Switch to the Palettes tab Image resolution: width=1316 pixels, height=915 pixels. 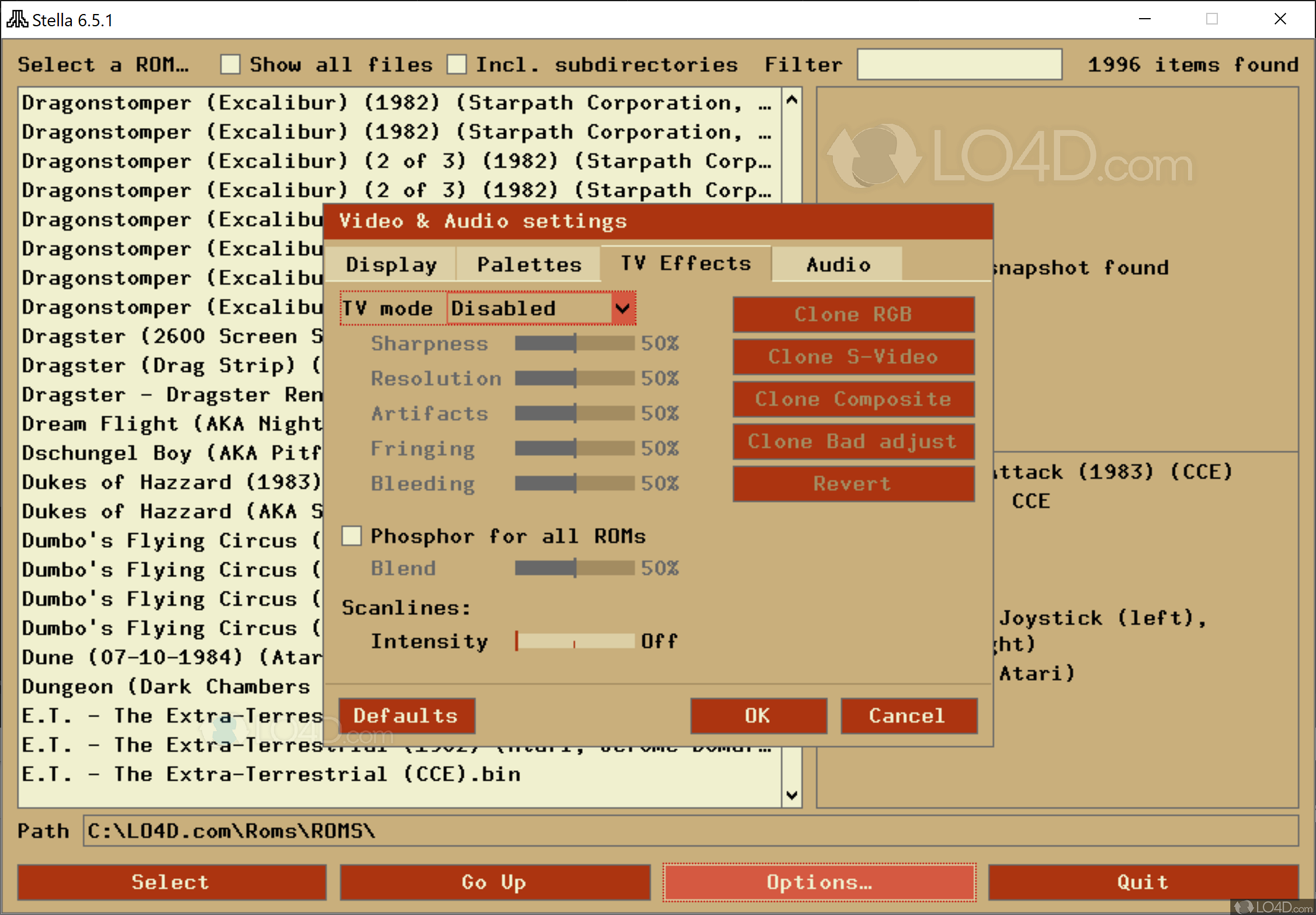point(528,265)
